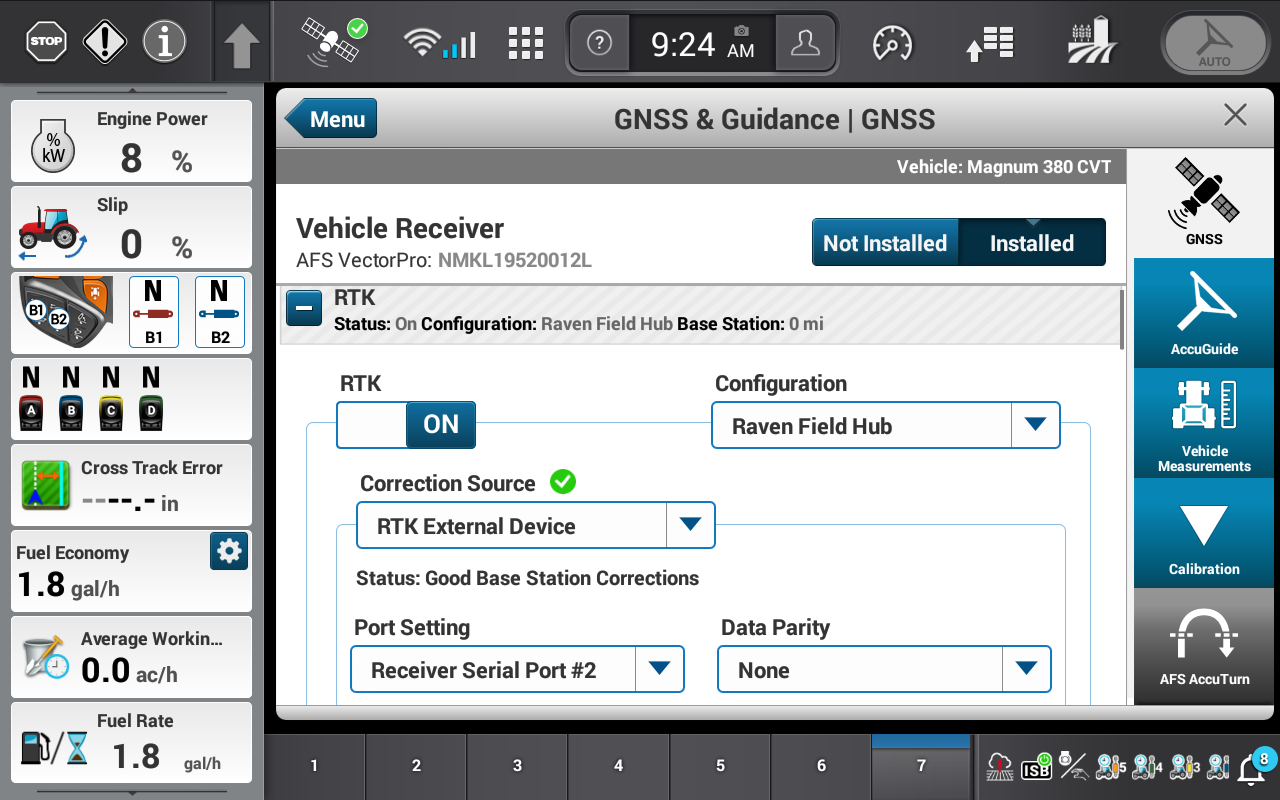Viewport: 1280px width, 800px height.
Task: Tap the Slip widget
Action: coord(131,227)
